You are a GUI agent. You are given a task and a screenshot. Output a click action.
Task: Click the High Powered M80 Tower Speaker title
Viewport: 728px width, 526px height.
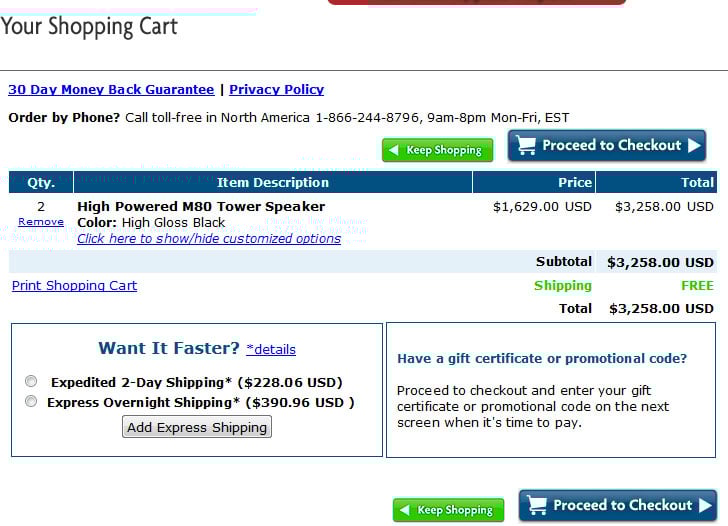201,206
